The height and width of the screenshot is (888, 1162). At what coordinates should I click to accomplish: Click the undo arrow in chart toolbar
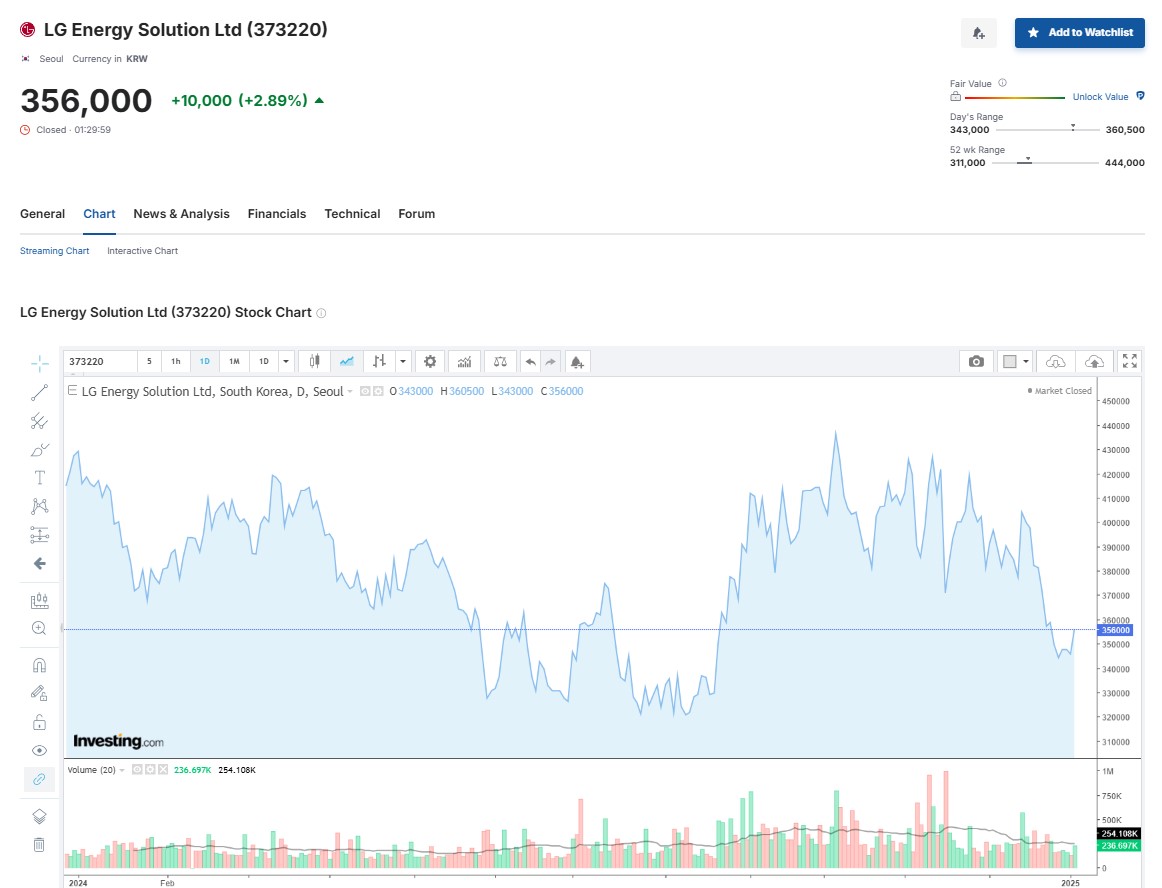[x=531, y=362]
